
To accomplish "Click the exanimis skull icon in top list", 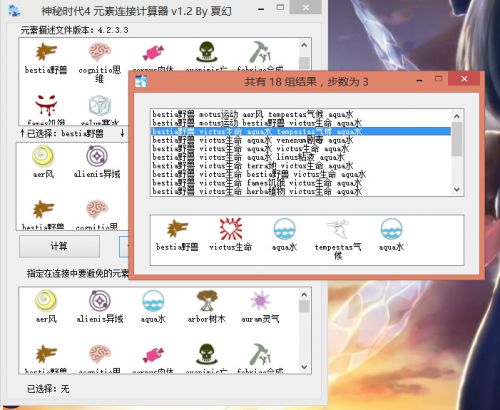I will point(207,52).
